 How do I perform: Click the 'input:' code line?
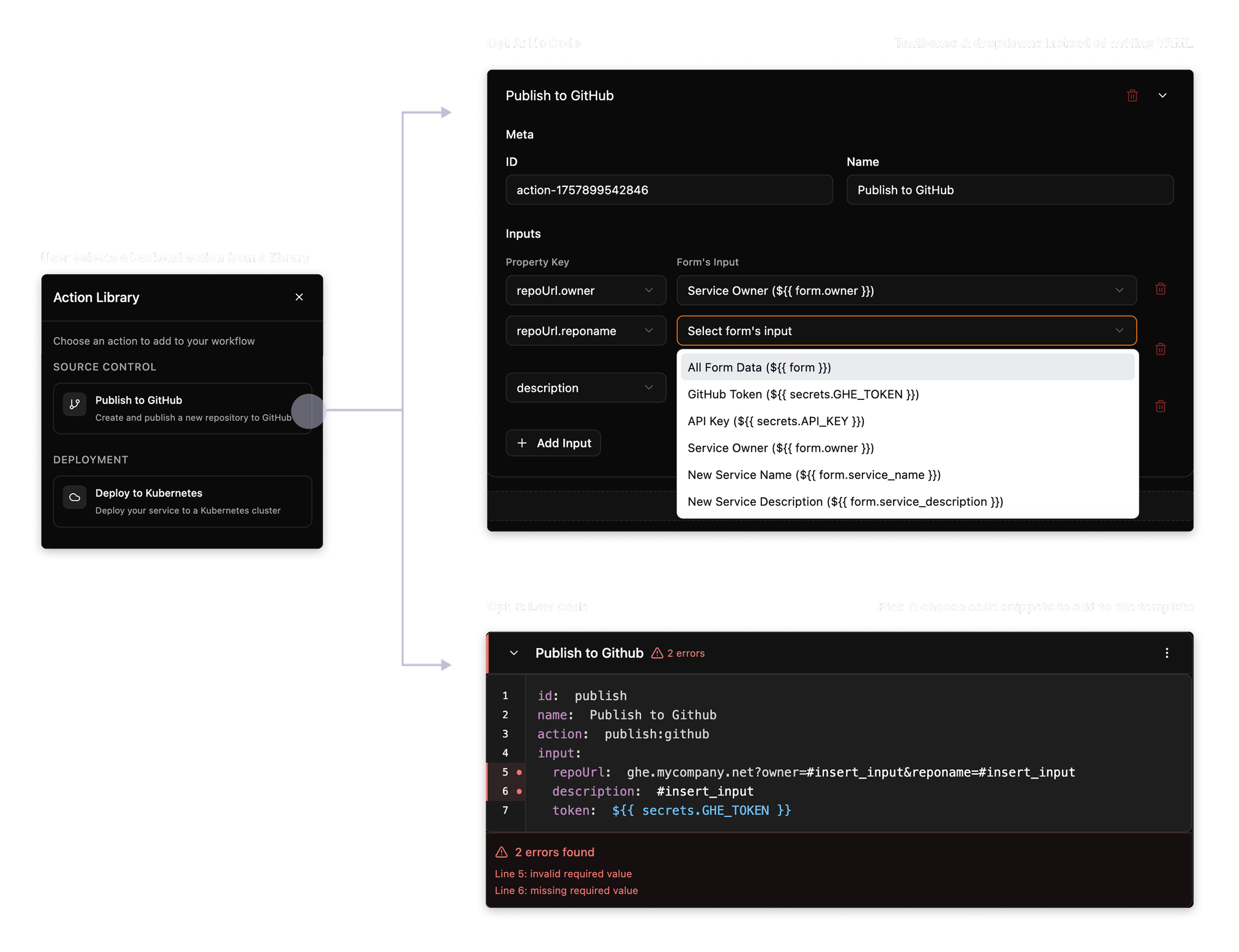tap(559, 753)
